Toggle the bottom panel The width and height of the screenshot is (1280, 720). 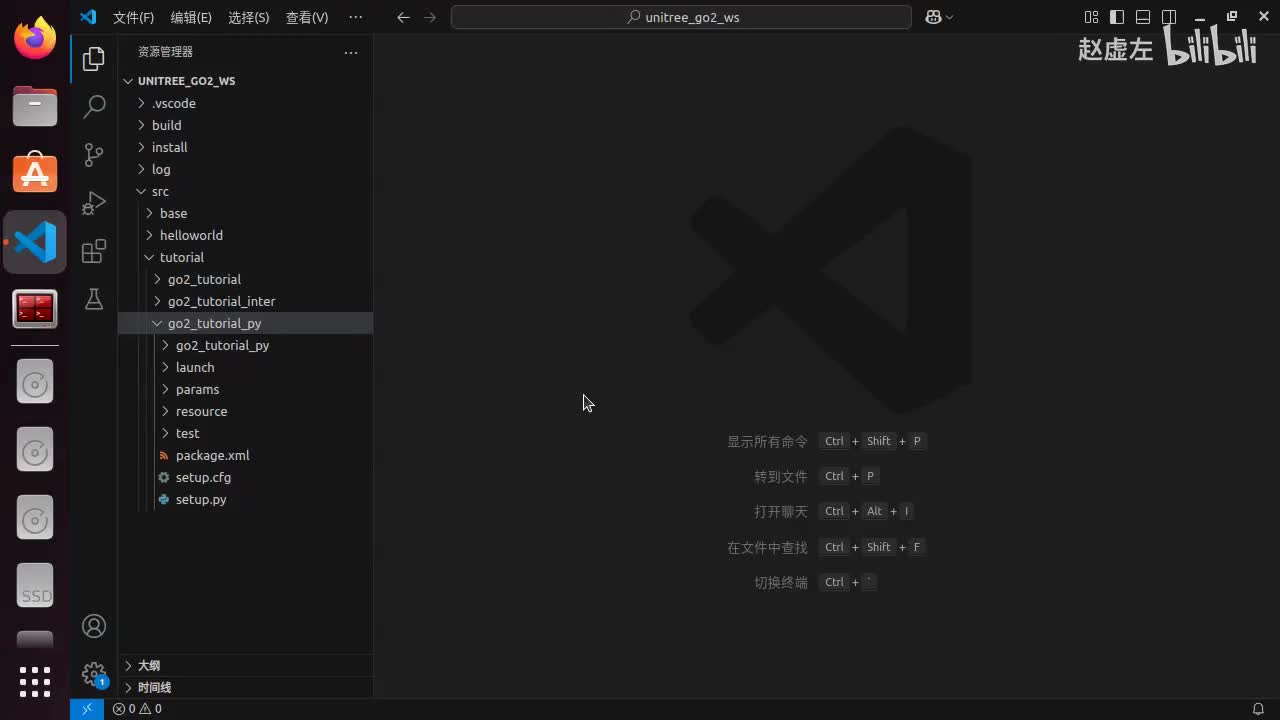click(x=1143, y=17)
